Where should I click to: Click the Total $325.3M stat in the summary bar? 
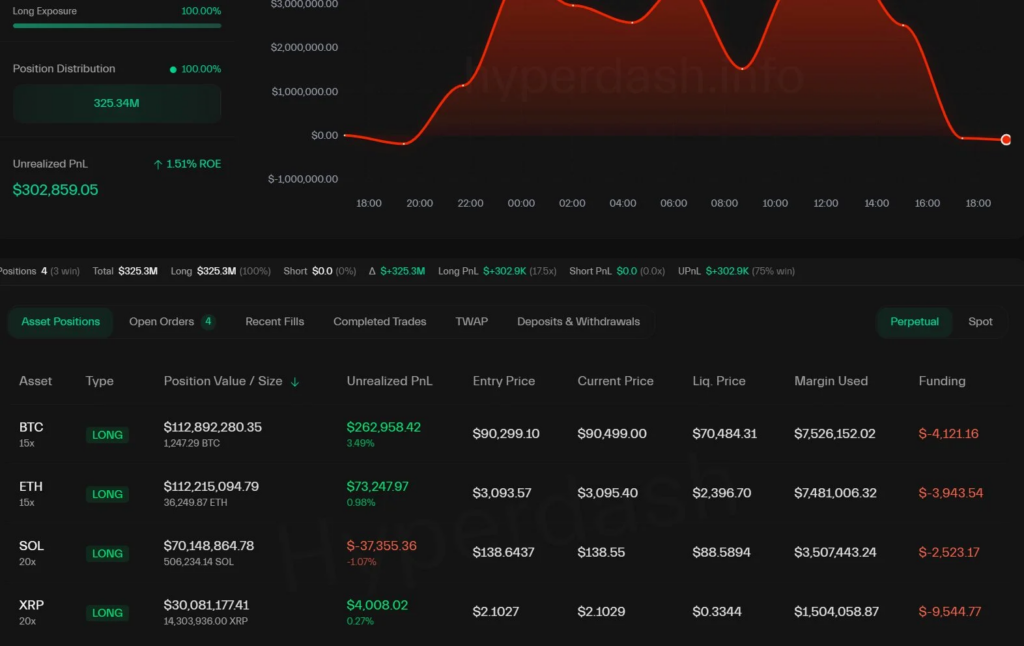click(x=127, y=270)
